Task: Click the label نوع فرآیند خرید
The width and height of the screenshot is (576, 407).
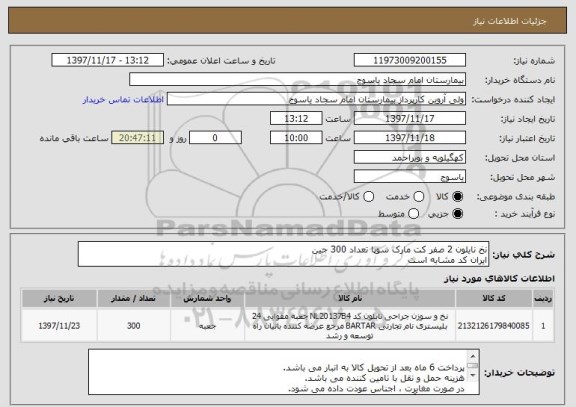Action: click(x=525, y=214)
